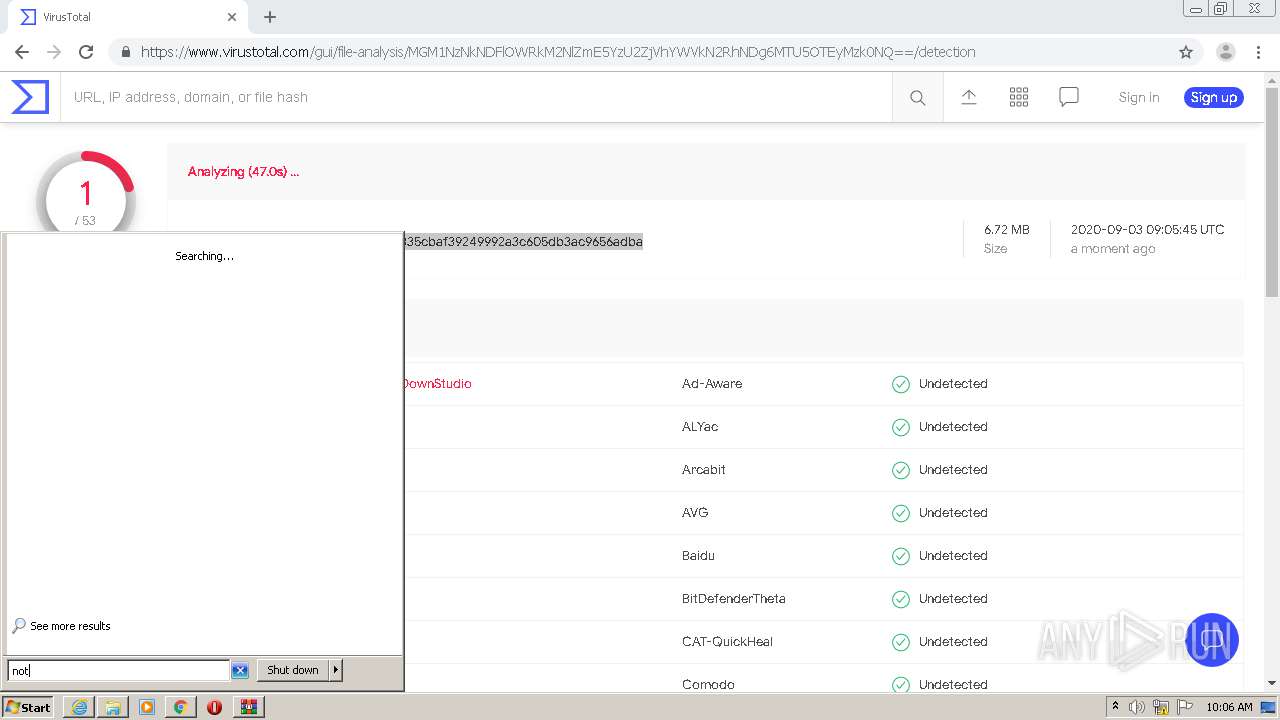Image resolution: width=1280 pixels, height=720 pixels.
Task: Click the 2020-09-03 UTC timestamp
Action: point(1147,230)
